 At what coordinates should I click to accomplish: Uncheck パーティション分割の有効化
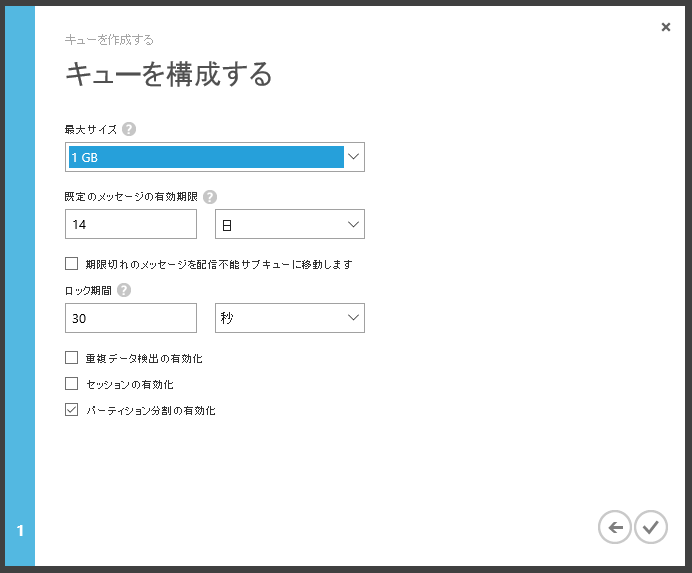click(71, 410)
